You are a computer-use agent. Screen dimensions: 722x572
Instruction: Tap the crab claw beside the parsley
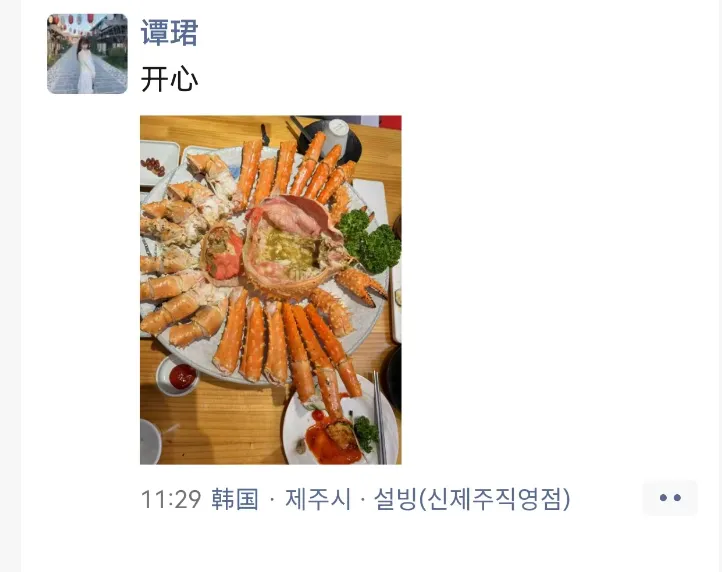point(361,286)
